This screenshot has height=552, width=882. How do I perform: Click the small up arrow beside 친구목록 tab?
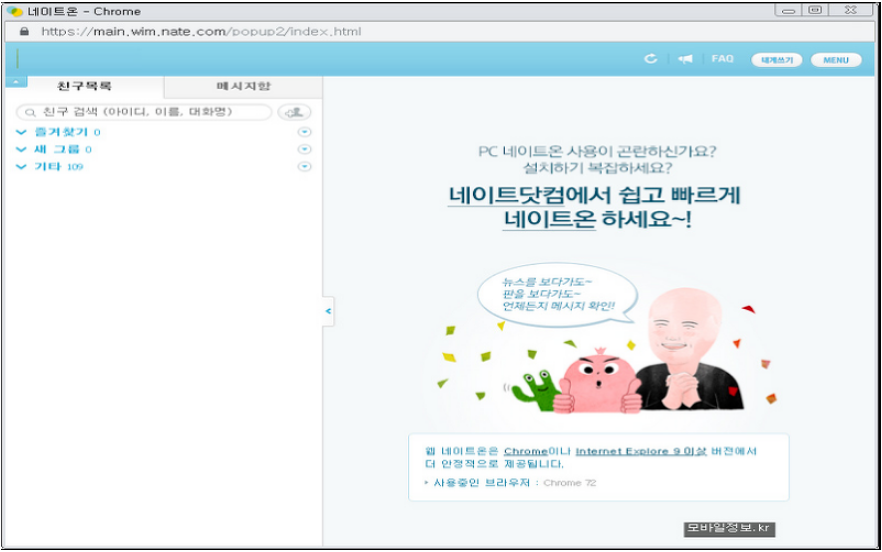pos(16,82)
